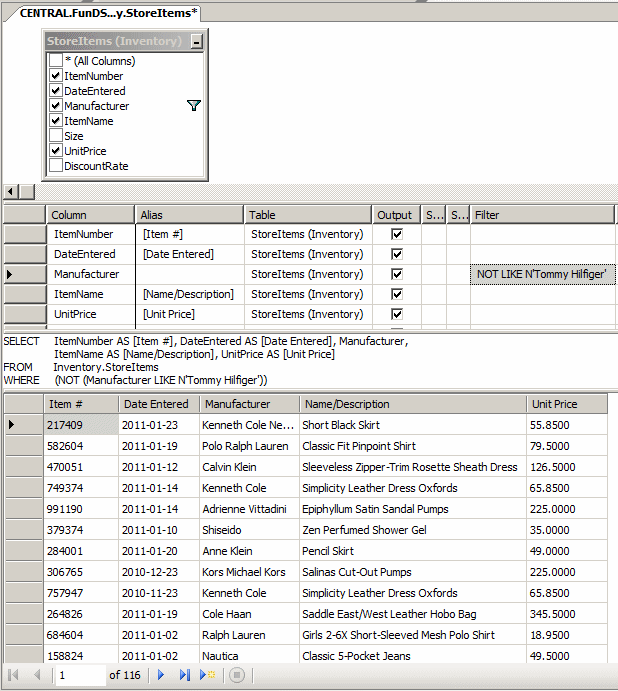Click the Column header in criteria grid
This screenshot has width=618, height=691.
click(x=90, y=215)
